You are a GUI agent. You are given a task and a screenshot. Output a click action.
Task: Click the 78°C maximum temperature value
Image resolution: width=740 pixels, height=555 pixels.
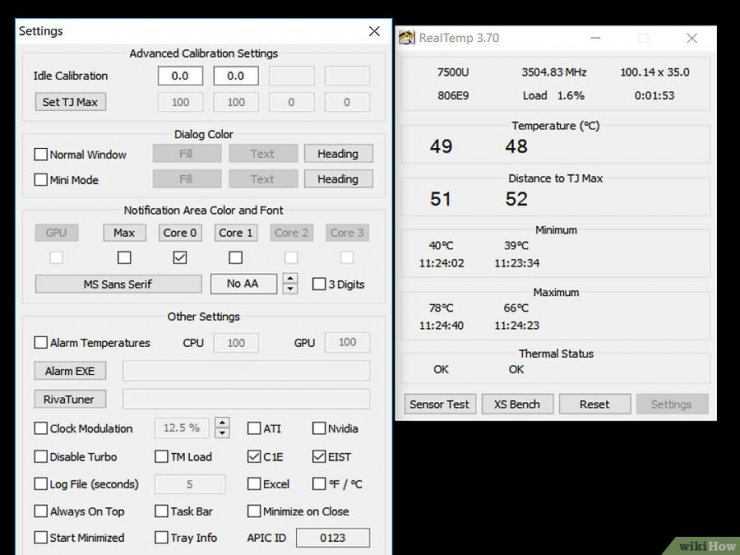441,308
